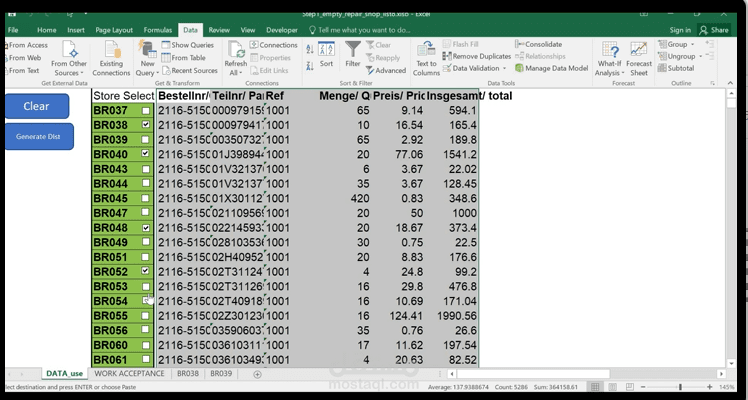Zoom out with the minus icon
The height and width of the screenshot is (400, 748).
[643, 387]
